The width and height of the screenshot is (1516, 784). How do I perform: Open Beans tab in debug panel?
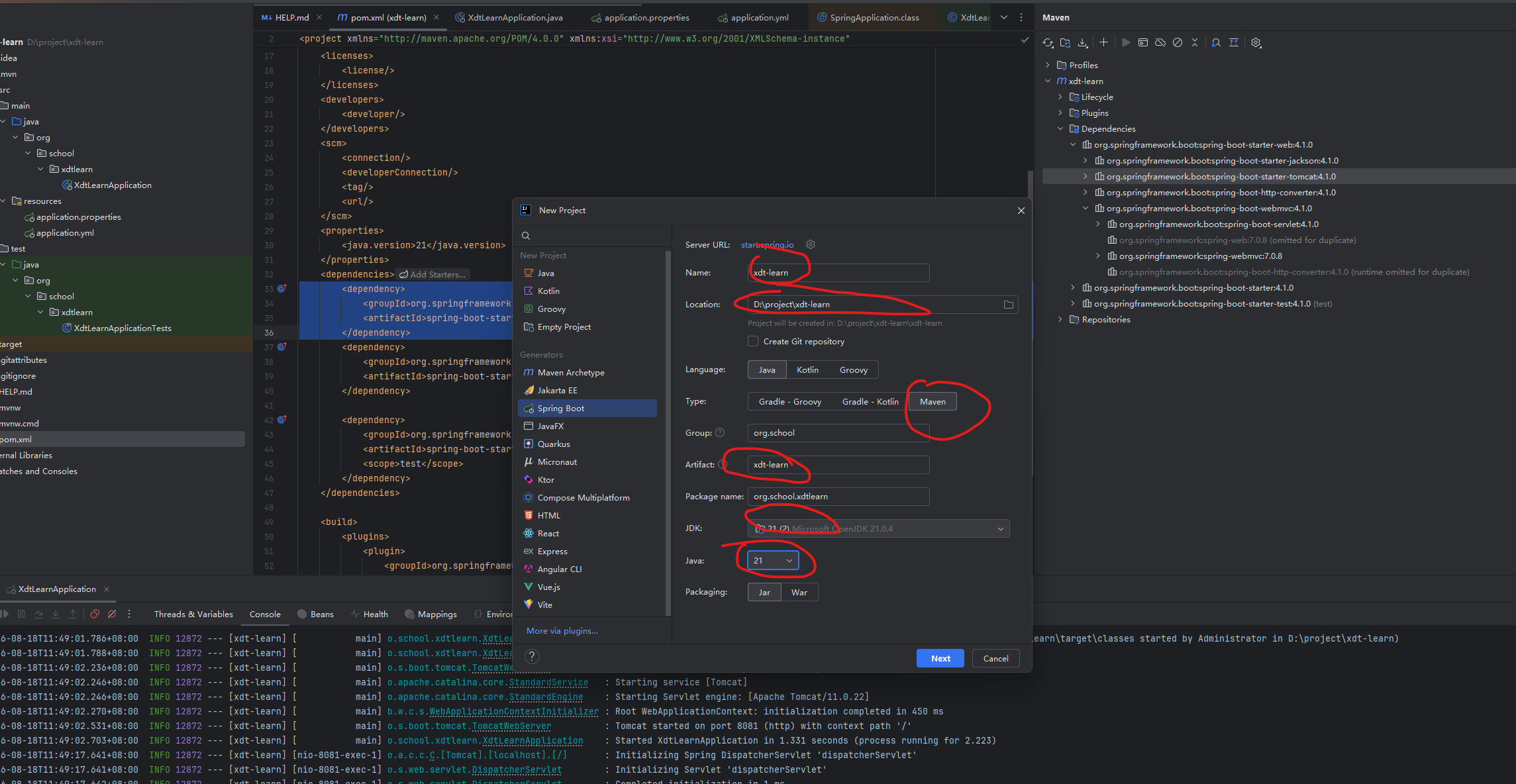point(316,614)
